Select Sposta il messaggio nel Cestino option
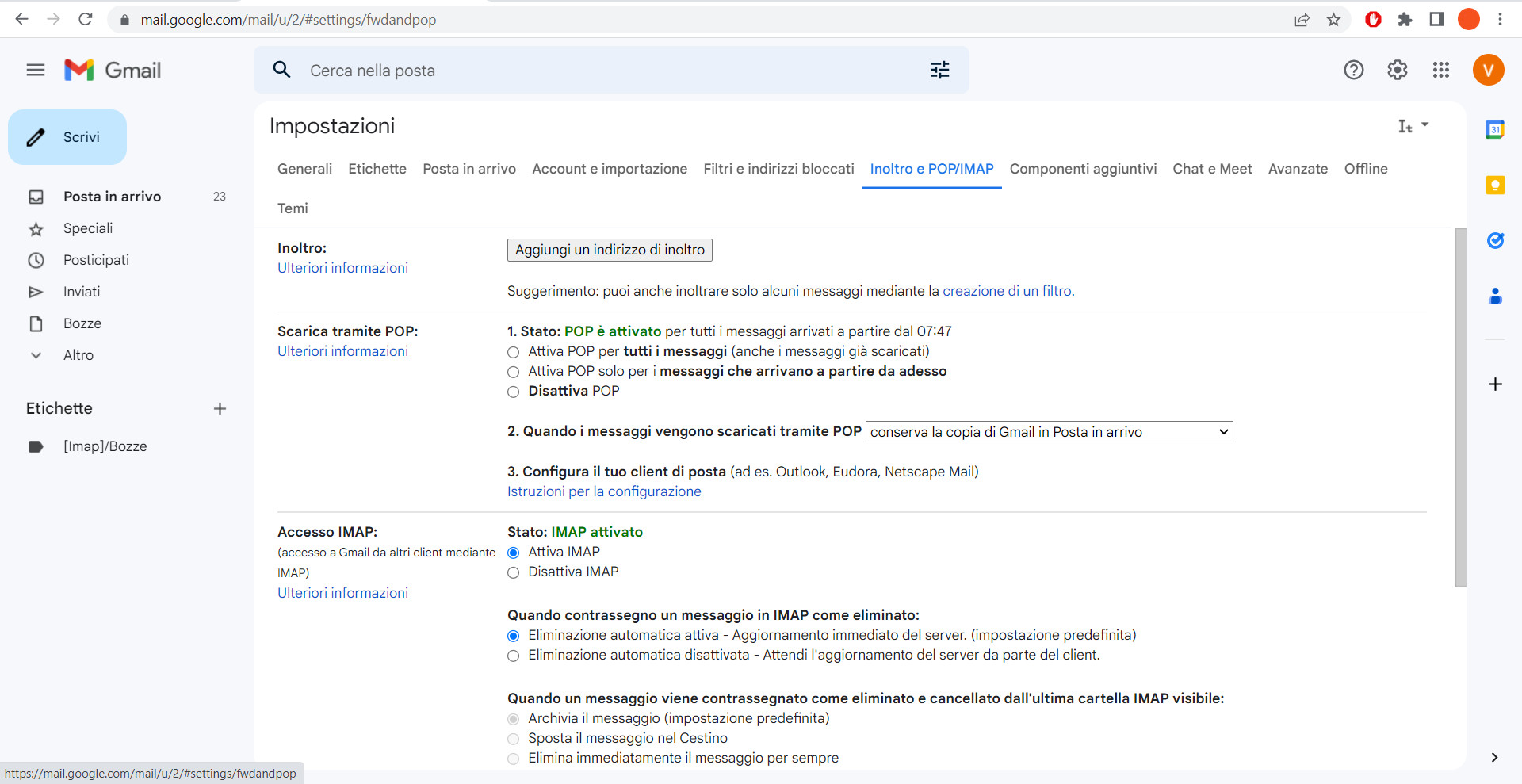Screen dimensions: 1522x784 [x=513, y=738]
